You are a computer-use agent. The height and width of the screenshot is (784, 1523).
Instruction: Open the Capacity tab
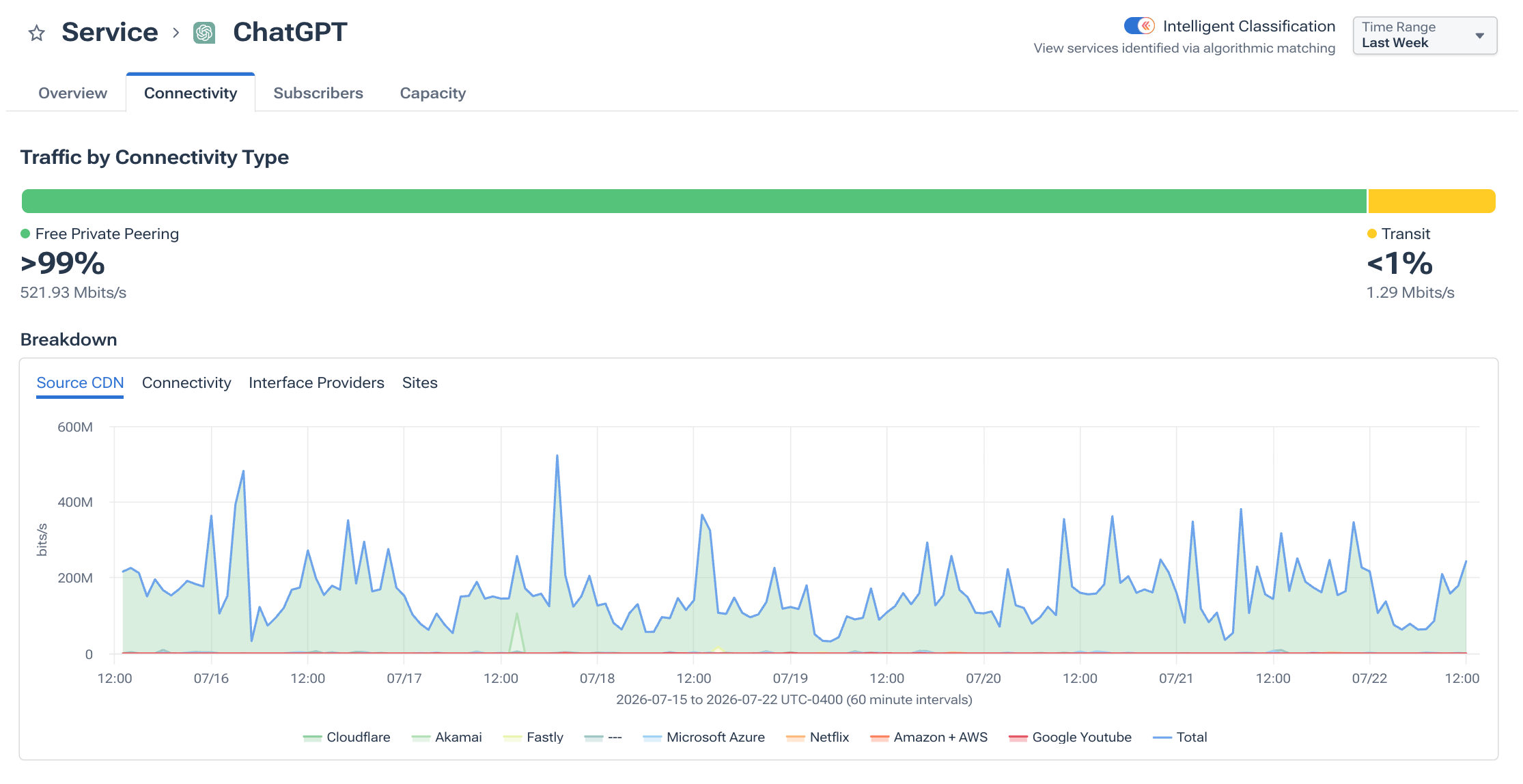(433, 93)
